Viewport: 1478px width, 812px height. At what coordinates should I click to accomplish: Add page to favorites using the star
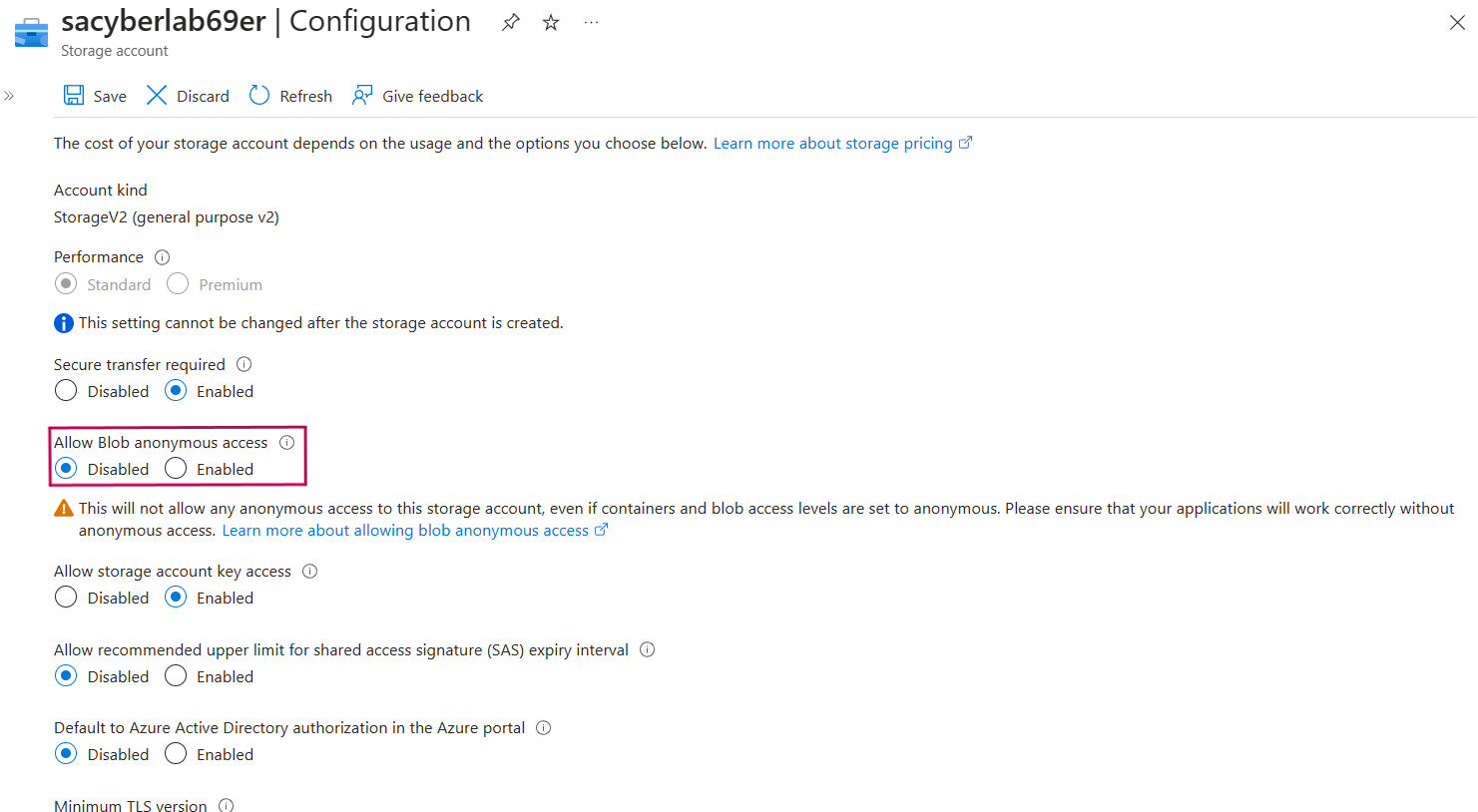pyautogui.click(x=550, y=21)
